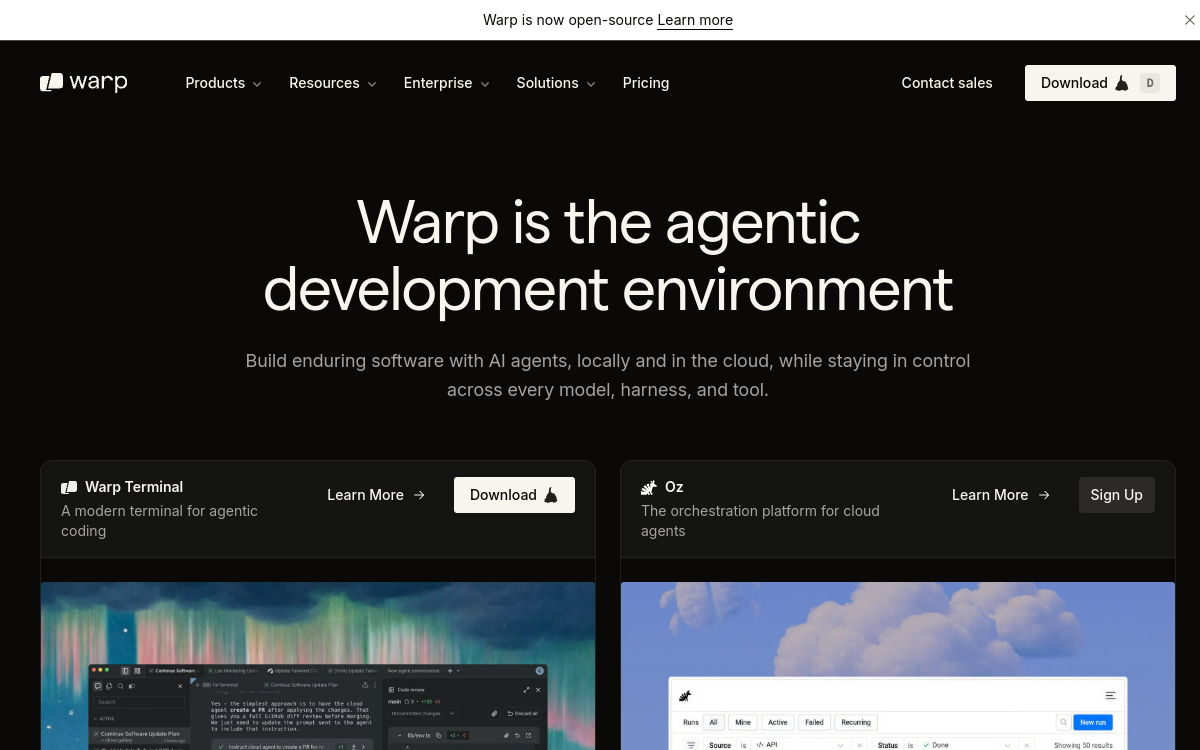Expand the Resources navigation dropdown
This screenshot has height=750, width=1200.
[333, 83]
